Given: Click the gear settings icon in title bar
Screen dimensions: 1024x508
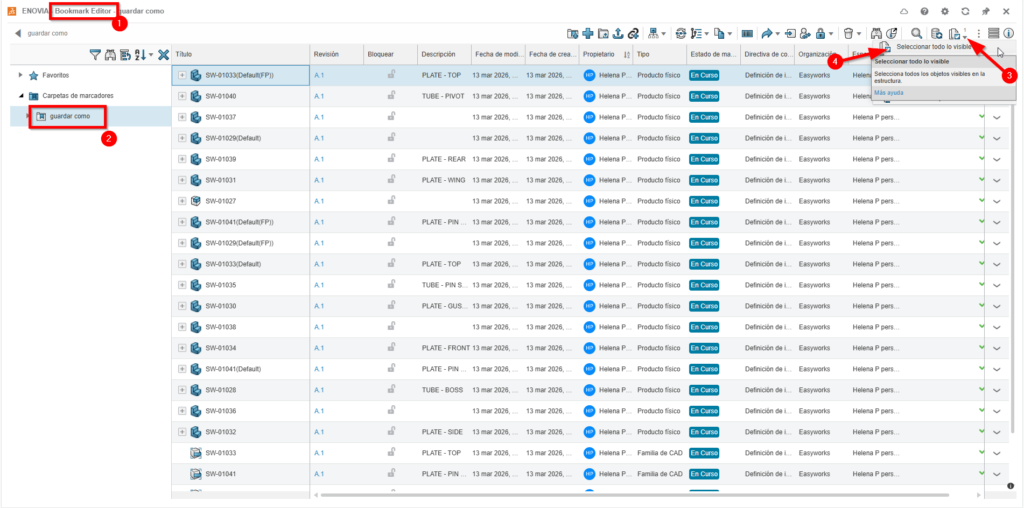Looking at the screenshot, I should pos(945,11).
